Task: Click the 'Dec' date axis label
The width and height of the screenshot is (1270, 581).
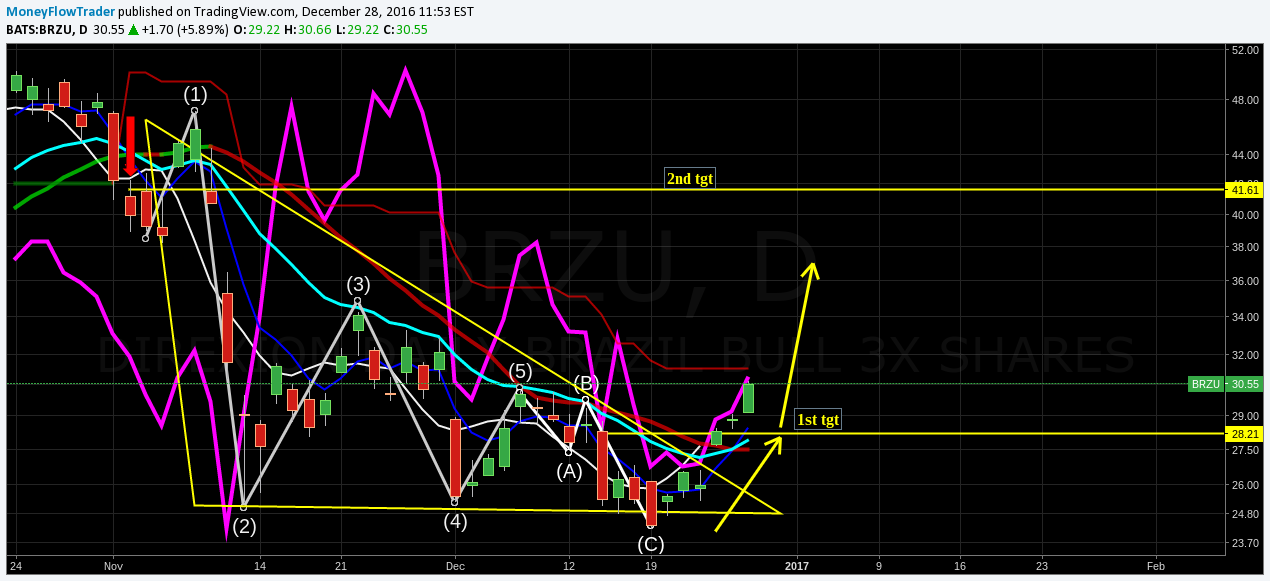Action: 455,565
